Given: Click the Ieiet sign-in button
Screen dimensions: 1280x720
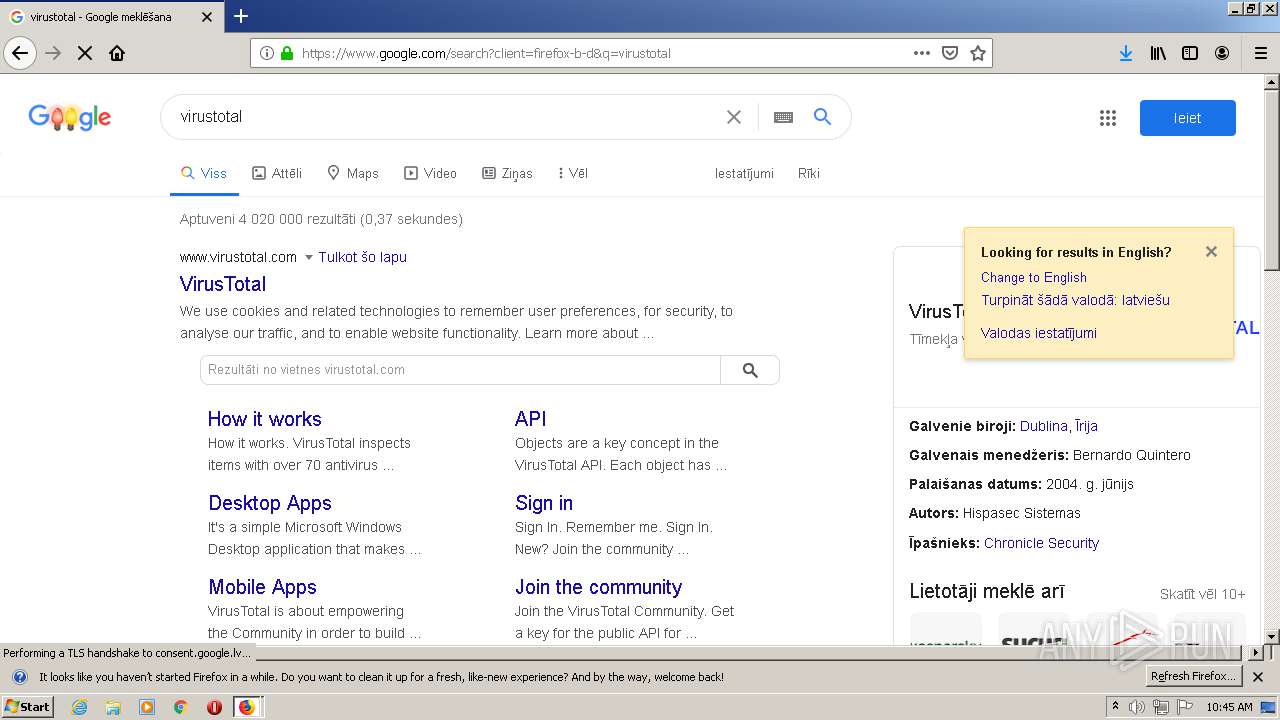Looking at the screenshot, I should (1188, 118).
